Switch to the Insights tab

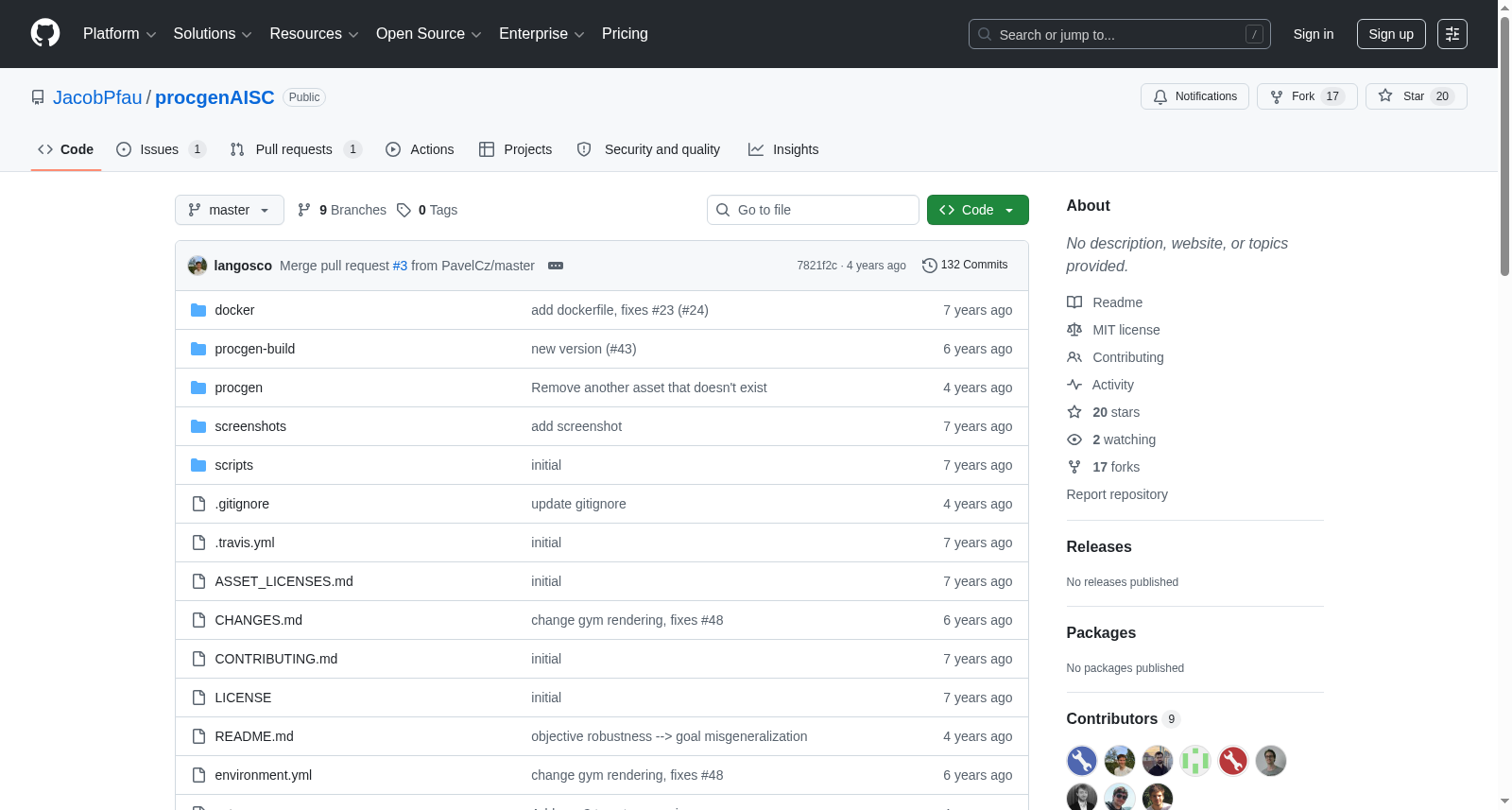[x=783, y=149]
